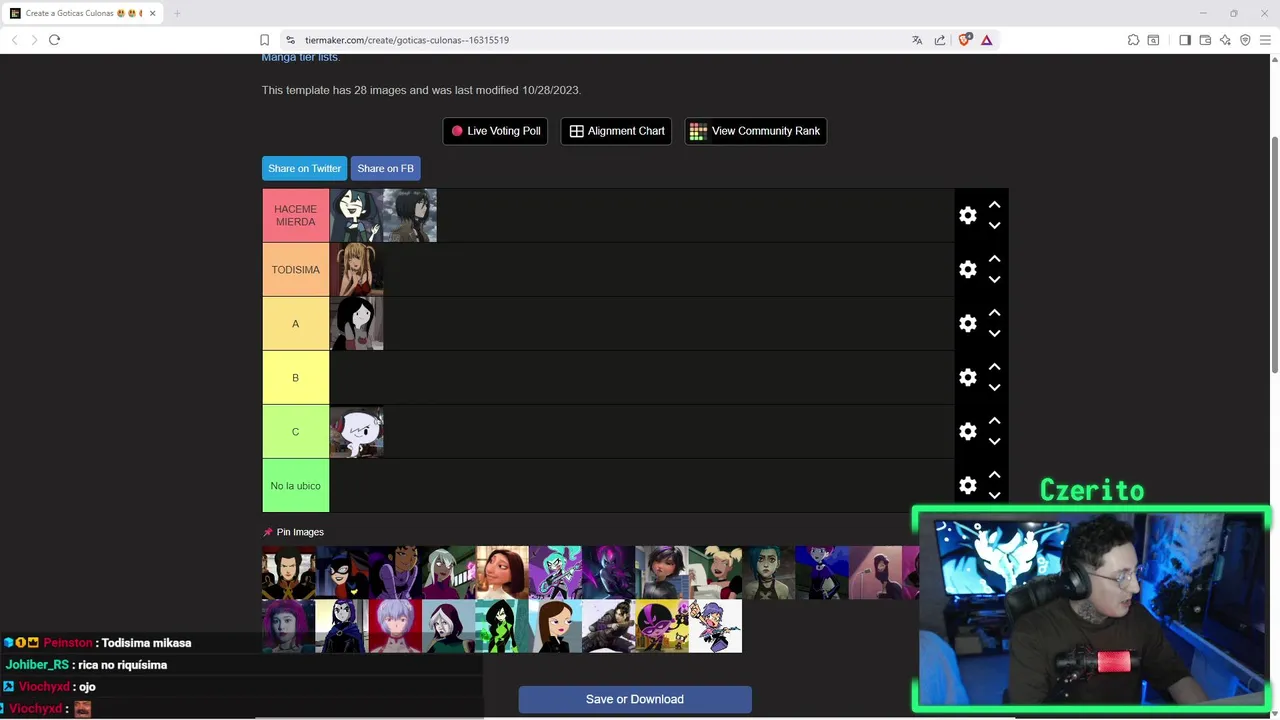
Task: Select the Shego green-black suit image
Action: 502,626
